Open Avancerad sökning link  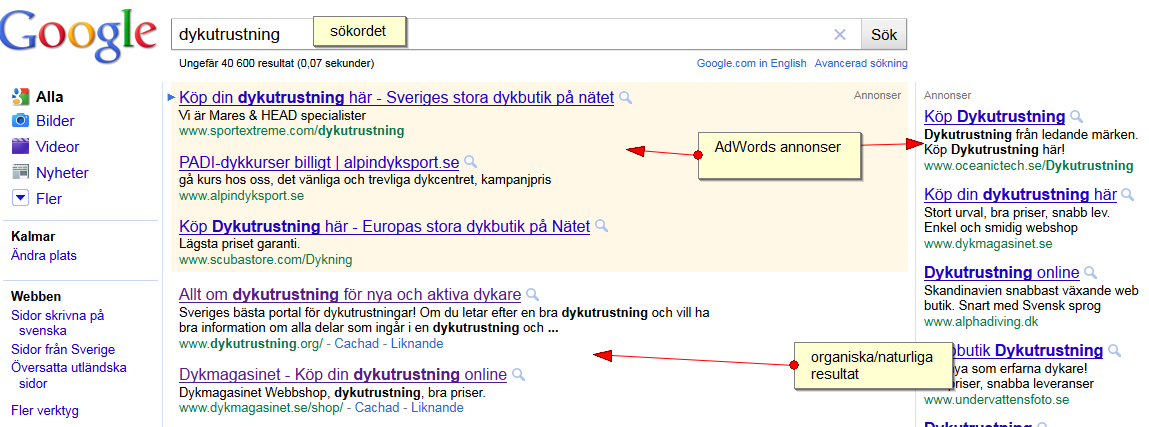[861, 64]
